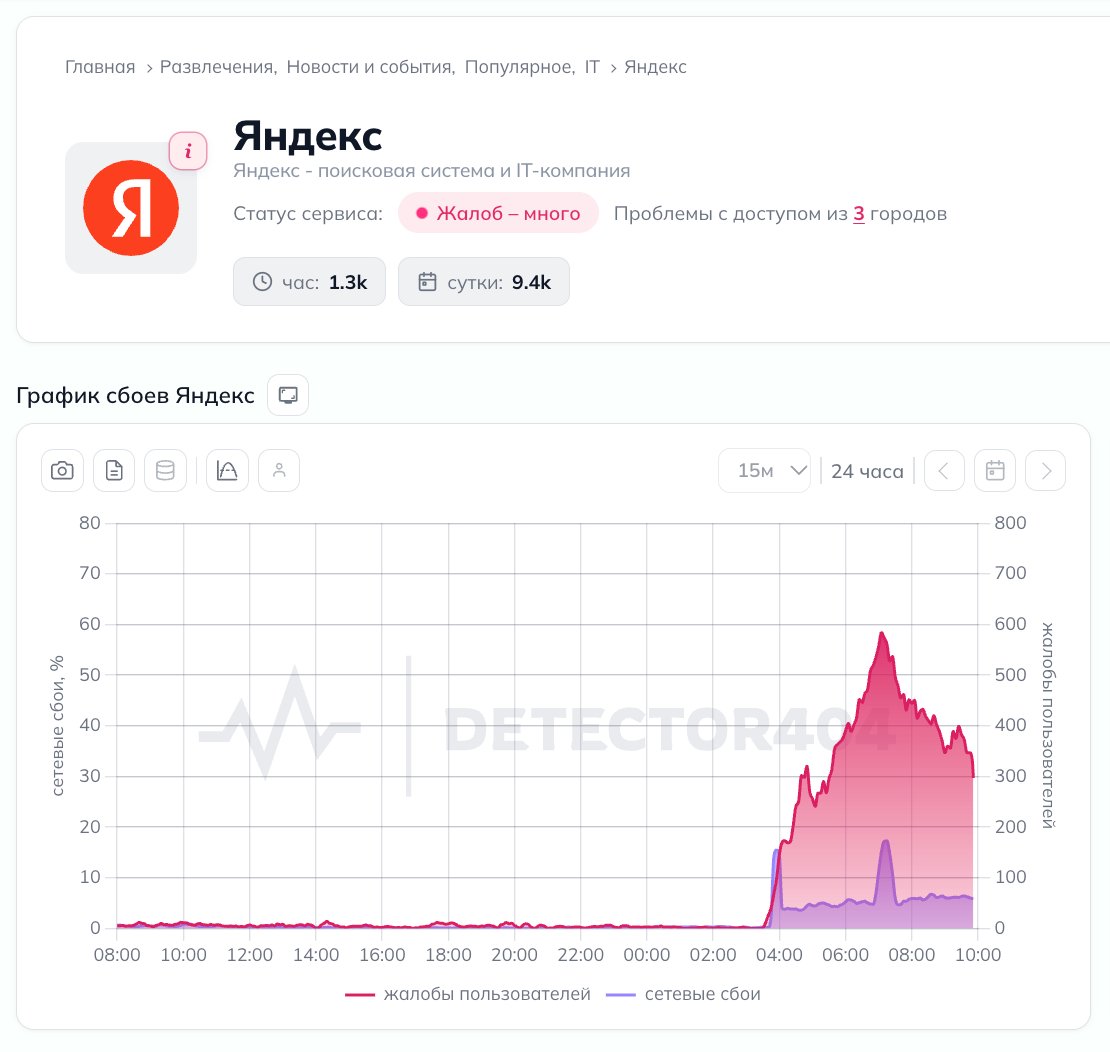1110x1052 pixels.
Task: Click the pink info badge on Yandex logo
Action: pyautogui.click(x=188, y=151)
